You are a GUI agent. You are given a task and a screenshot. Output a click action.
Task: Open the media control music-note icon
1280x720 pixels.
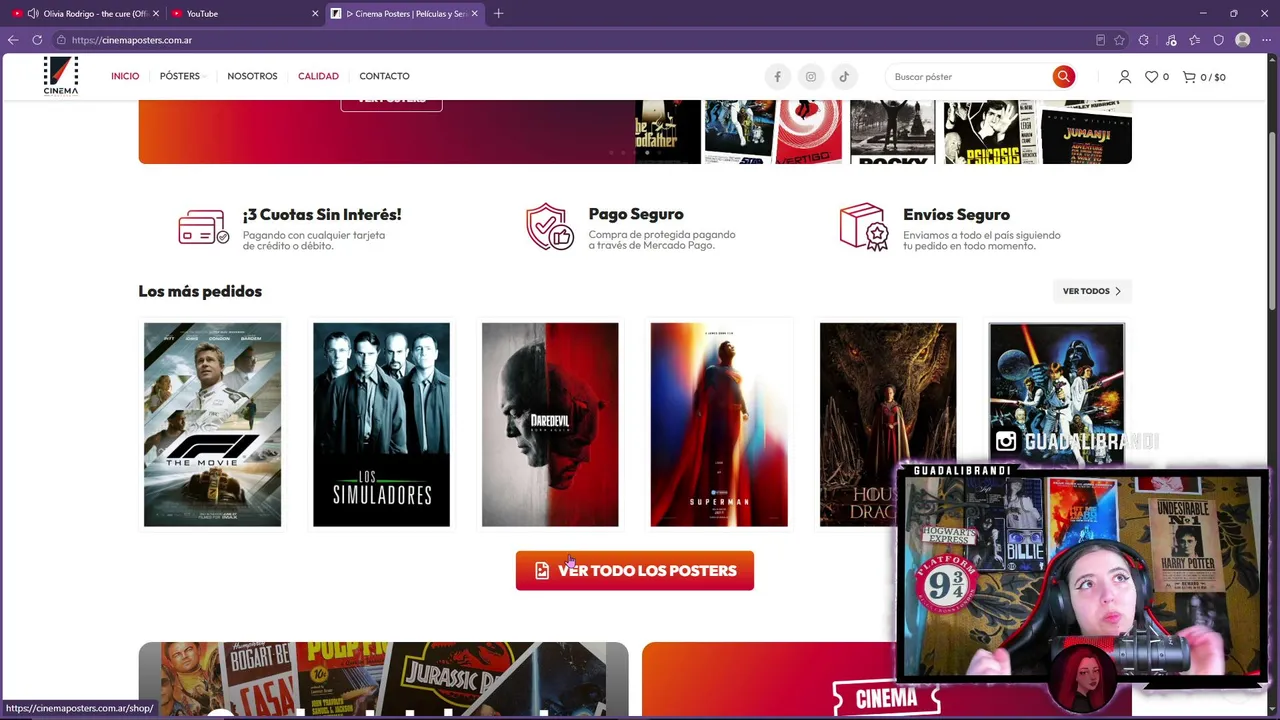tap(1171, 40)
